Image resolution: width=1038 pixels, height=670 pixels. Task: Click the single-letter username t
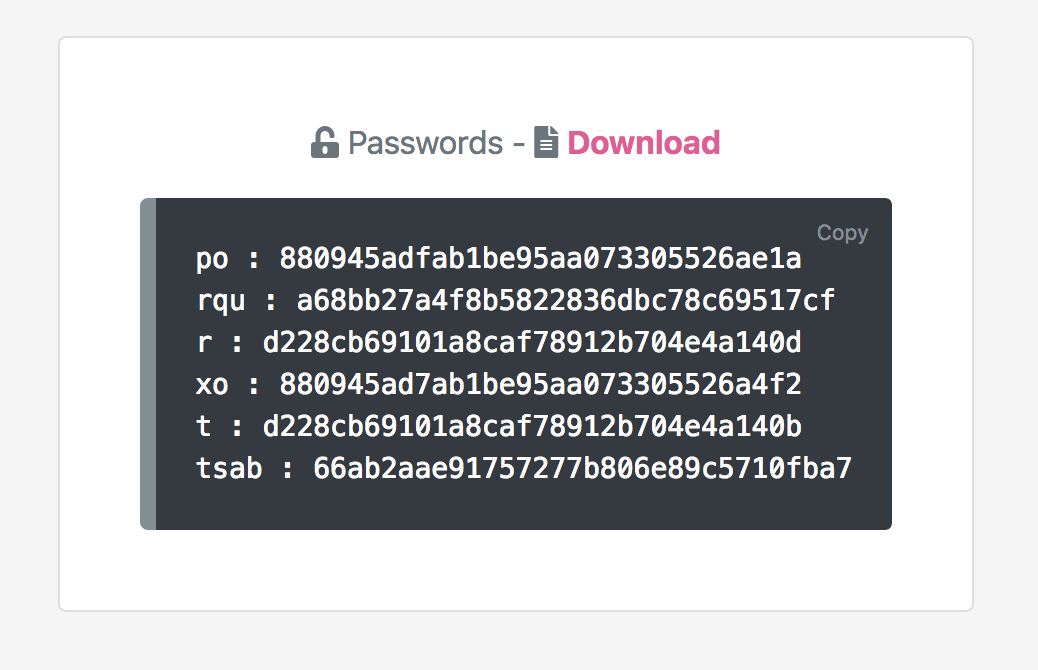click(204, 426)
